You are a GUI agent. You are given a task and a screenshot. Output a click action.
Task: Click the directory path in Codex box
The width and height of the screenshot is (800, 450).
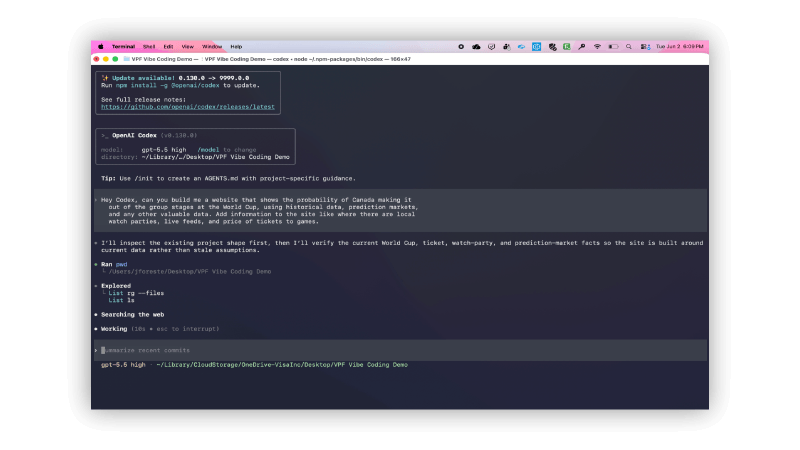(215, 157)
